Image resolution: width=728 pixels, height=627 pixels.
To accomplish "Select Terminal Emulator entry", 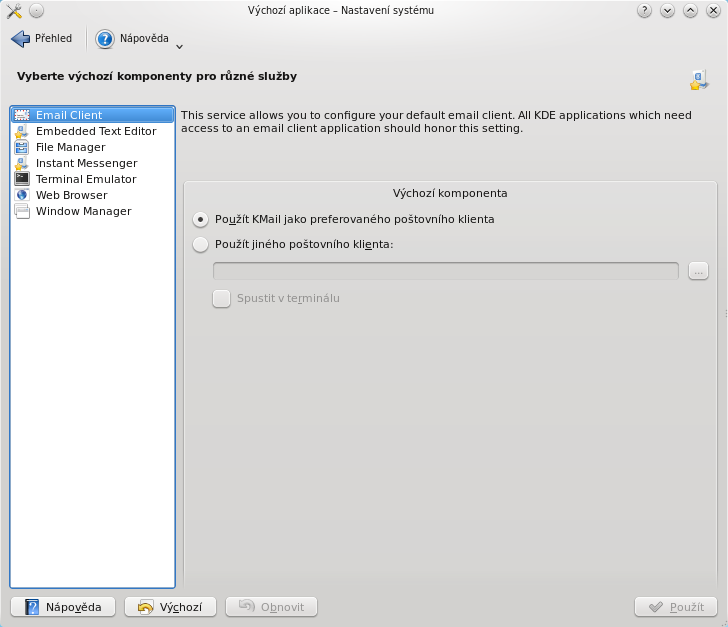I will click(86, 179).
